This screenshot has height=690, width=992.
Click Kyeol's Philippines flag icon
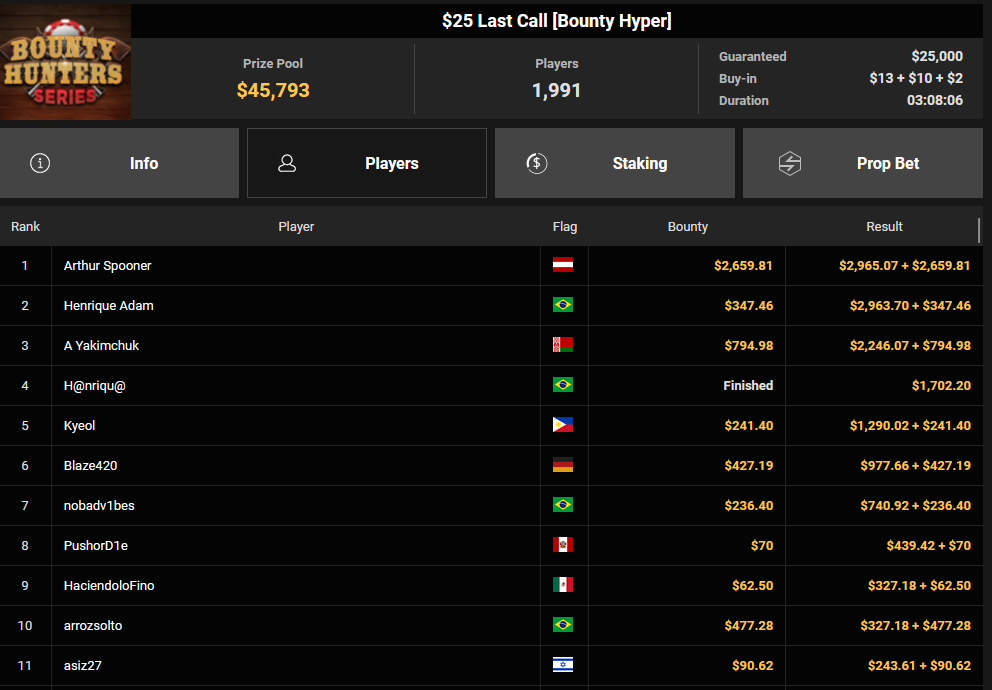563,425
